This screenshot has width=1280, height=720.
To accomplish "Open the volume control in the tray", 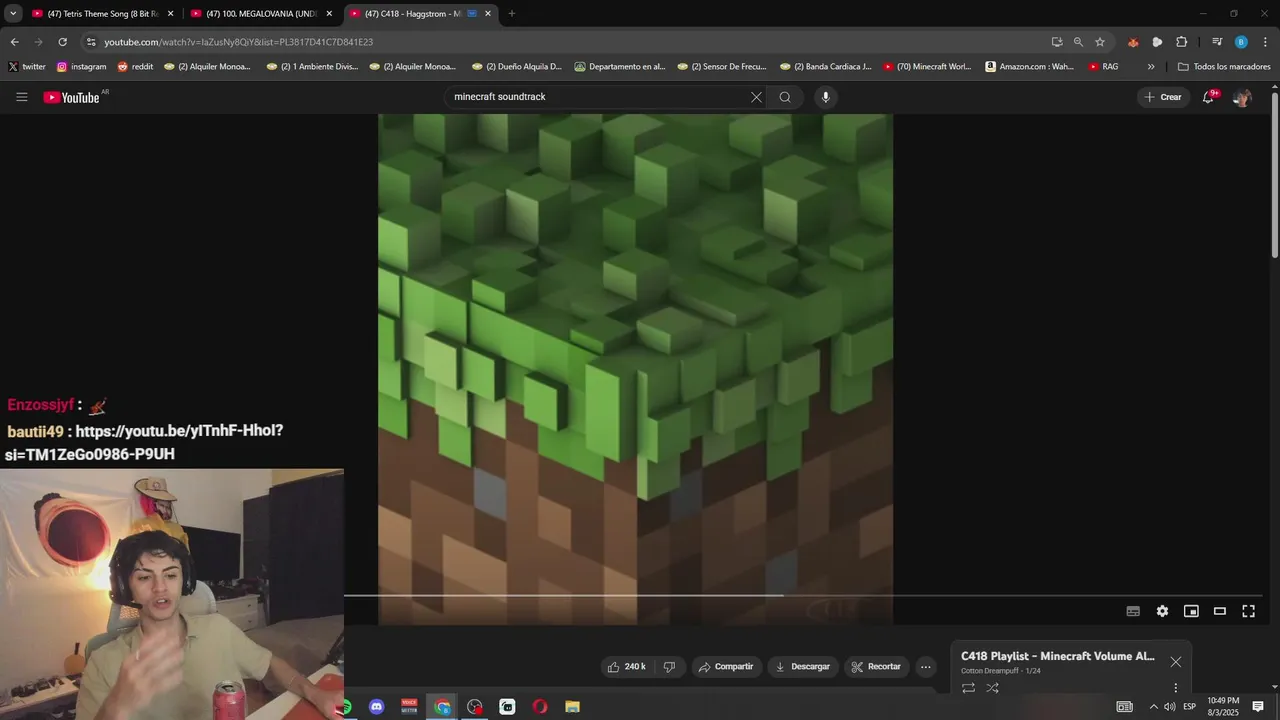I will pyautogui.click(x=1169, y=707).
